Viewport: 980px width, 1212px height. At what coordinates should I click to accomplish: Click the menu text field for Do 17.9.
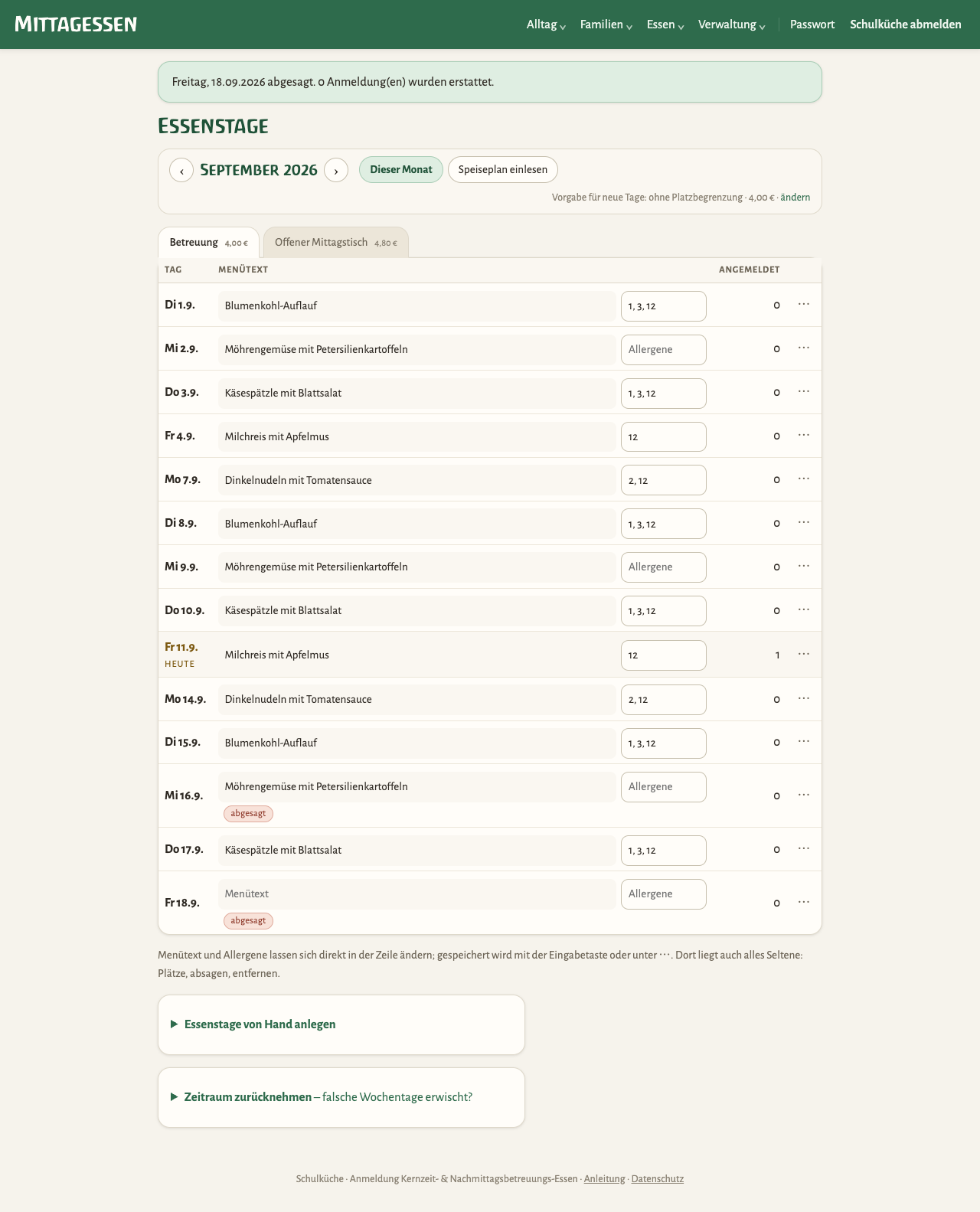click(x=417, y=851)
